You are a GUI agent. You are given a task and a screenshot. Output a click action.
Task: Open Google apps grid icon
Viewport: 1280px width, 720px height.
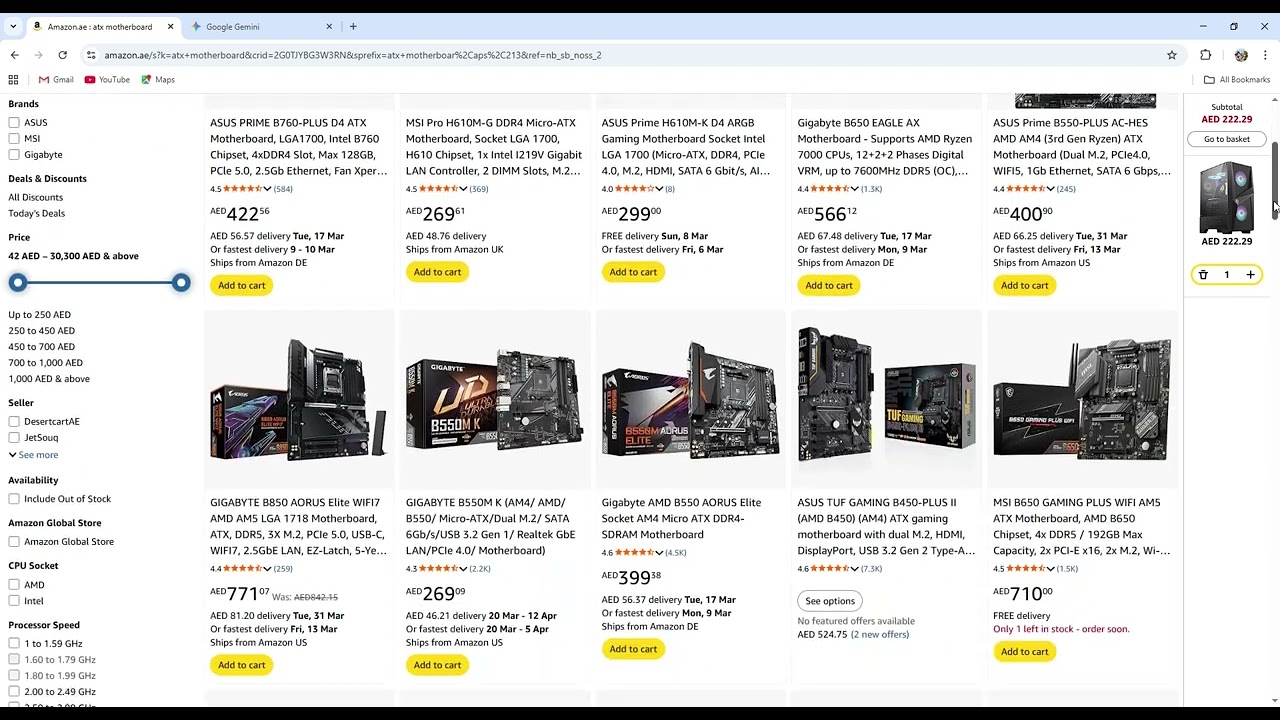click(x=13, y=80)
